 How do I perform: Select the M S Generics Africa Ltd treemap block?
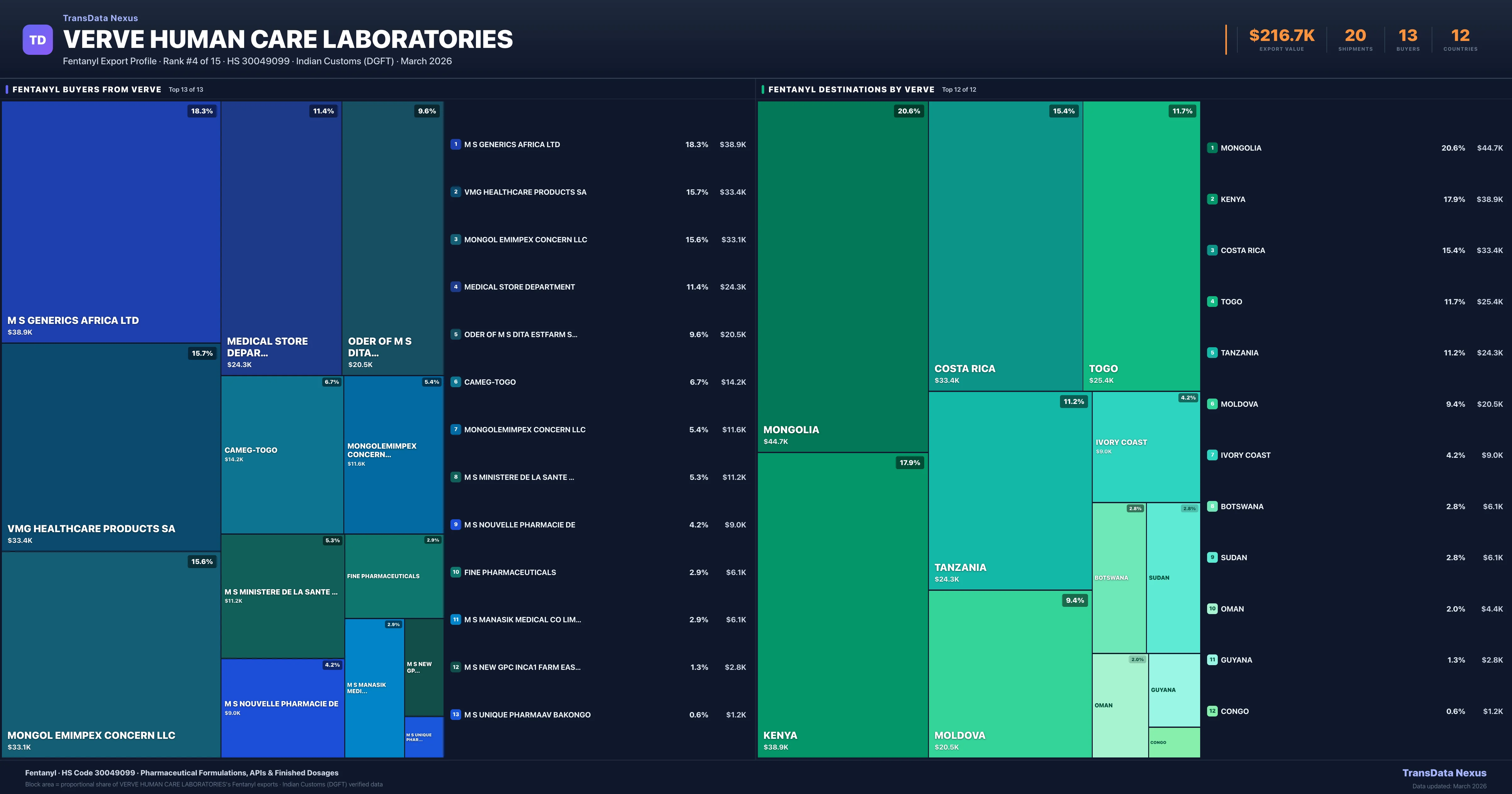click(111, 222)
